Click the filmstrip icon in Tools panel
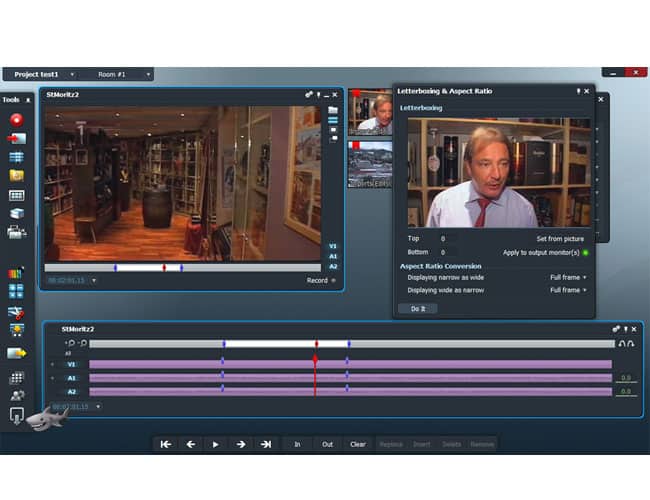This screenshot has width=650, height=500. 16,194
